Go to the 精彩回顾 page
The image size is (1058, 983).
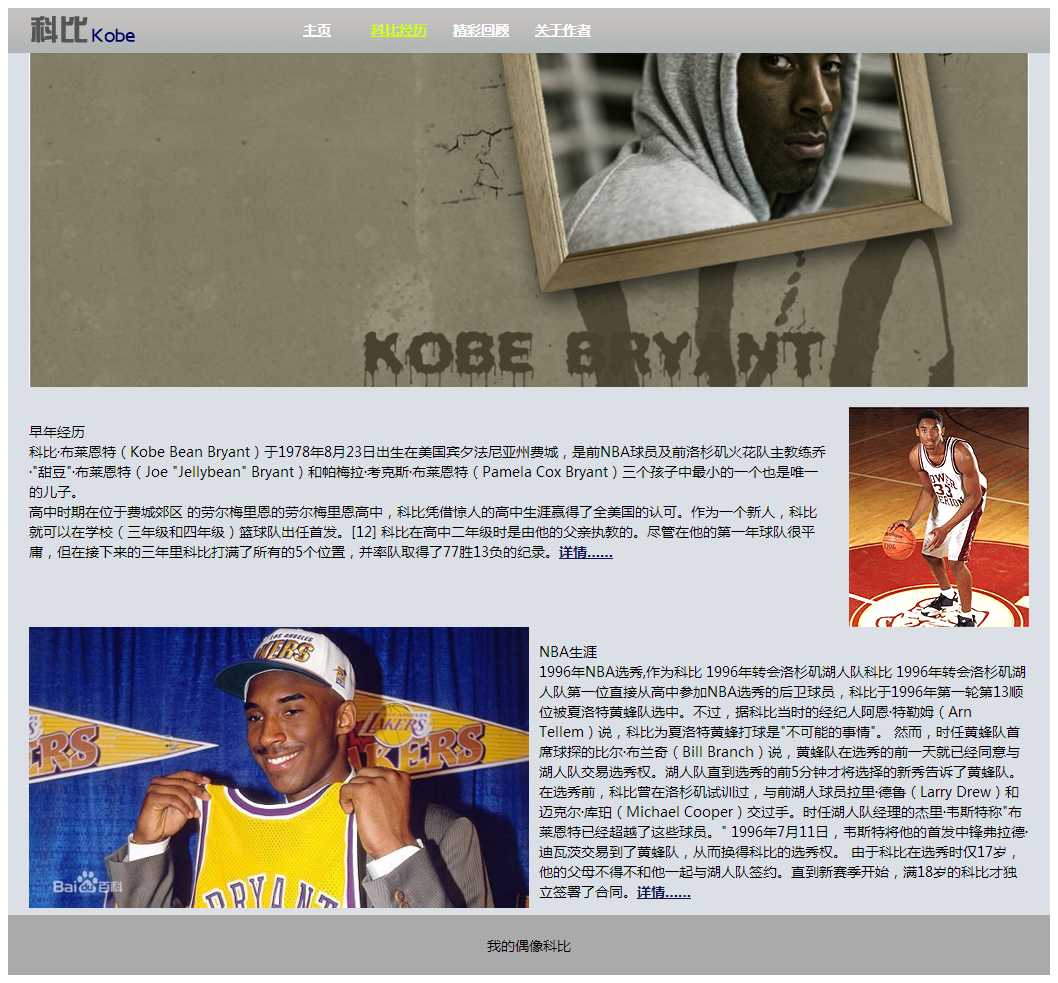pyautogui.click(x=480, y=31)
